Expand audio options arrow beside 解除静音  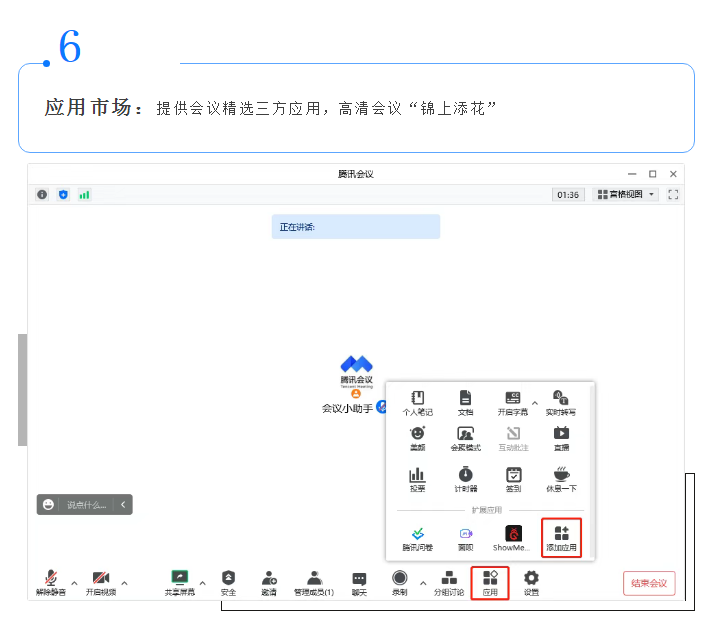coord(74,582)
